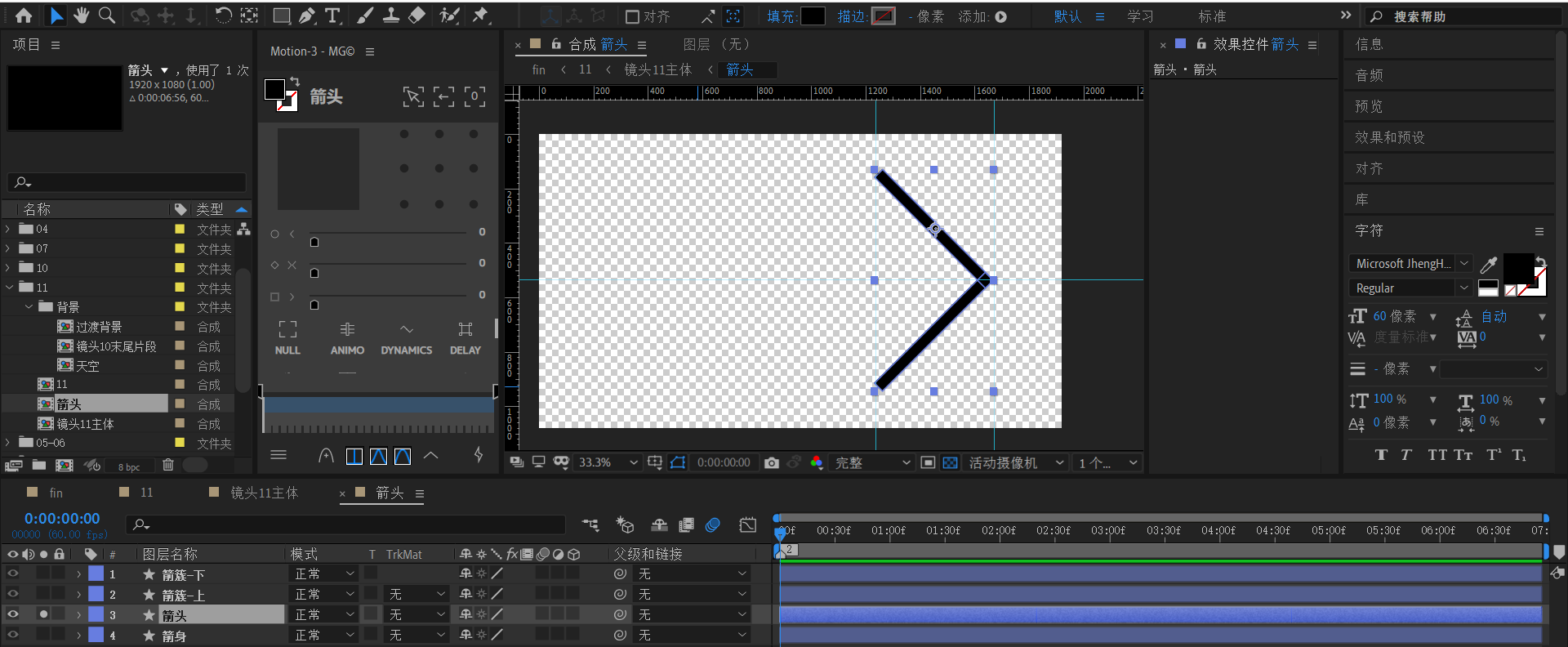Click the DELAY button in Motion-3

pos(465,338)
